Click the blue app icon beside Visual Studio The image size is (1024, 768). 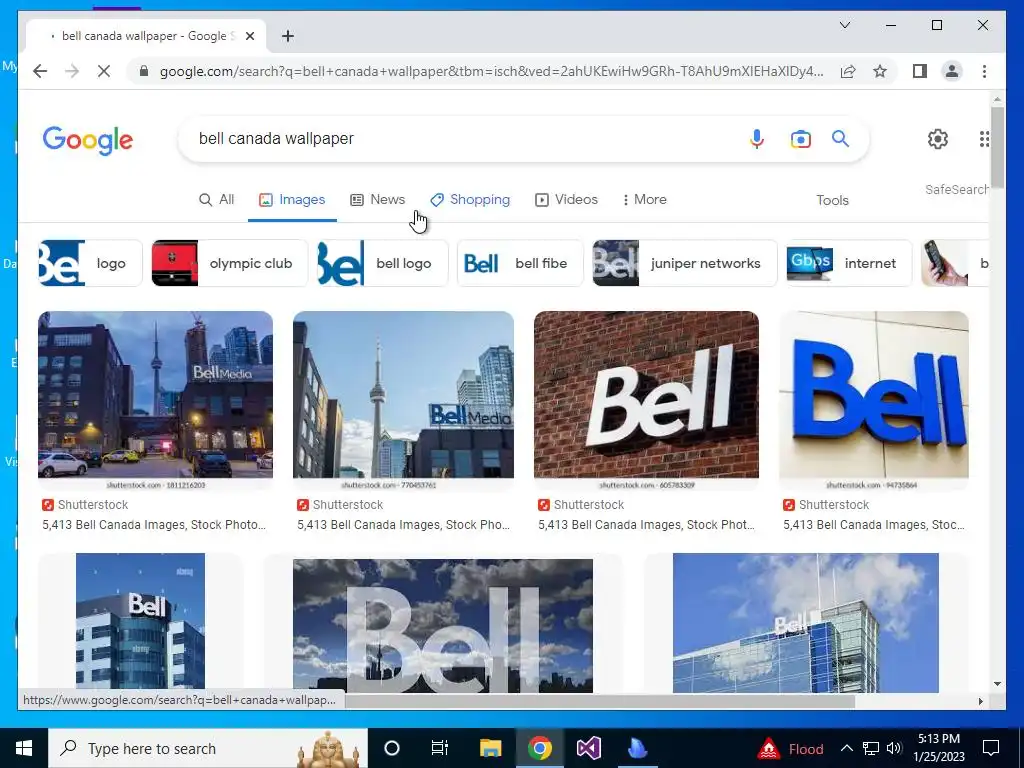tap(637, 748)
